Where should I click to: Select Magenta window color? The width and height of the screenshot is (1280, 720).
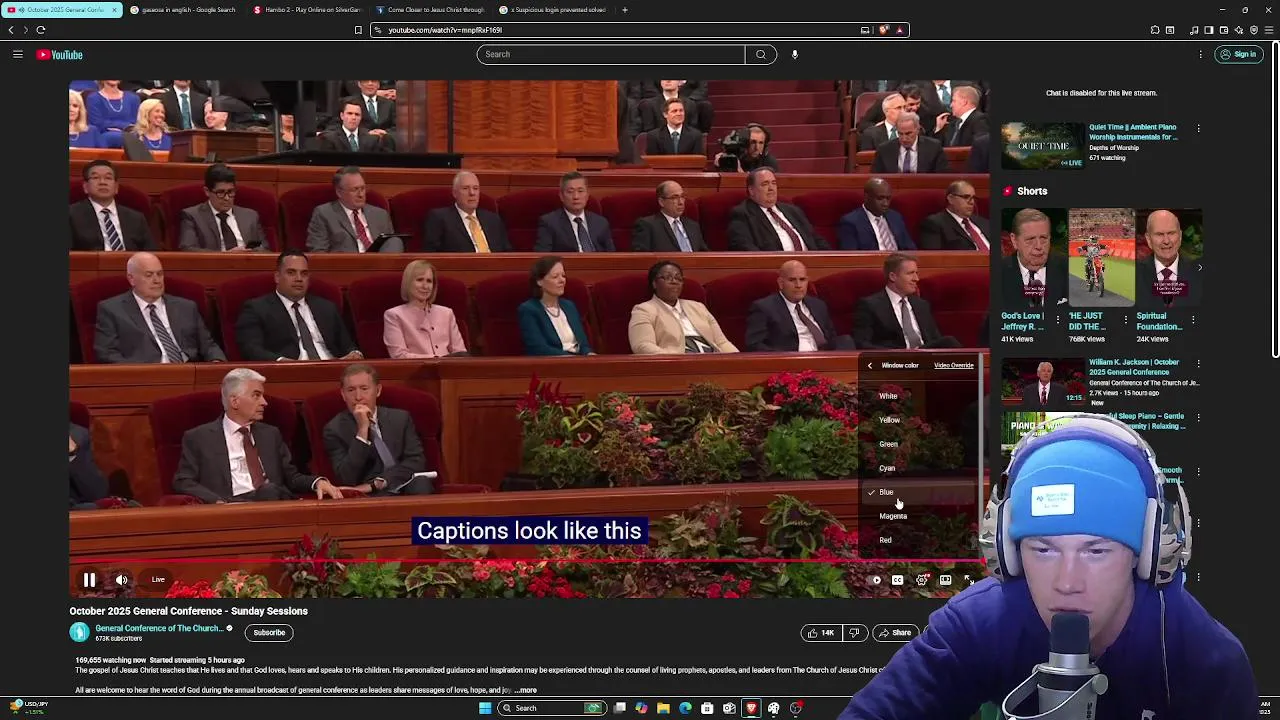coord(920,516)
